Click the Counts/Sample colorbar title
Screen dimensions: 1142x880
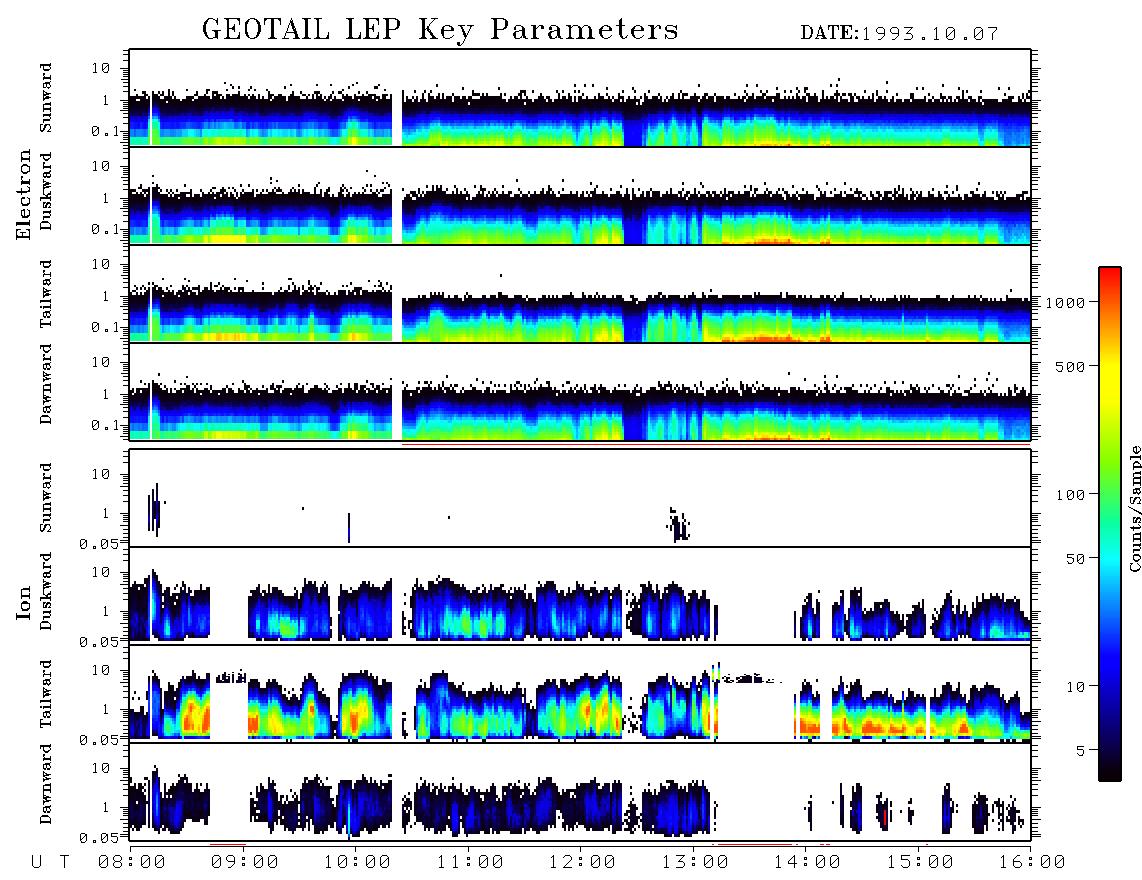[x=1134, y=508]
